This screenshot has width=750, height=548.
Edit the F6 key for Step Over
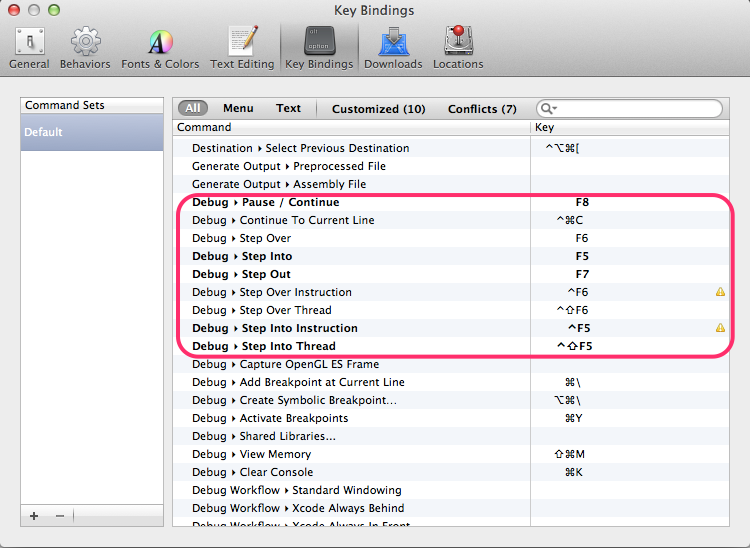582,238
